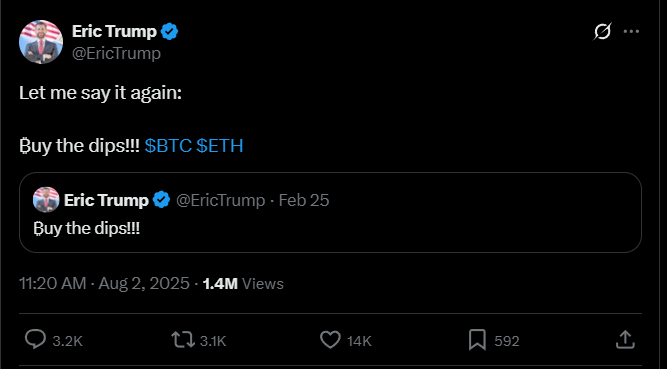667x369 pixels.
Task: Click @EricTrump handle inside quoted tweet
Action: point(220,200)
